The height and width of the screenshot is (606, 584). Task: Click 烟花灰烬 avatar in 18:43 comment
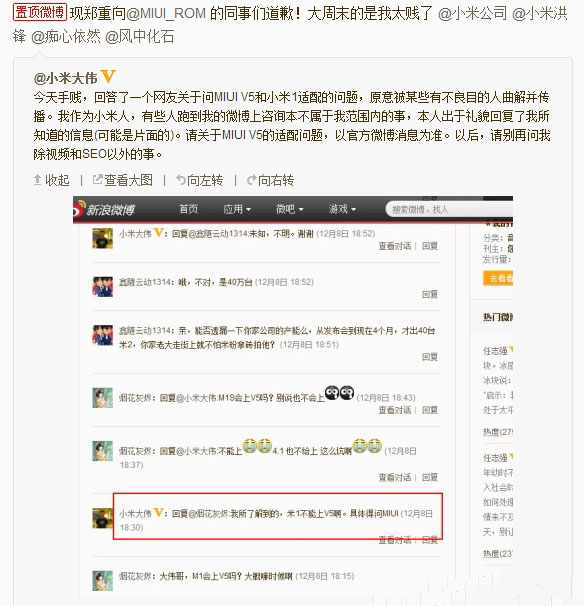102,398
